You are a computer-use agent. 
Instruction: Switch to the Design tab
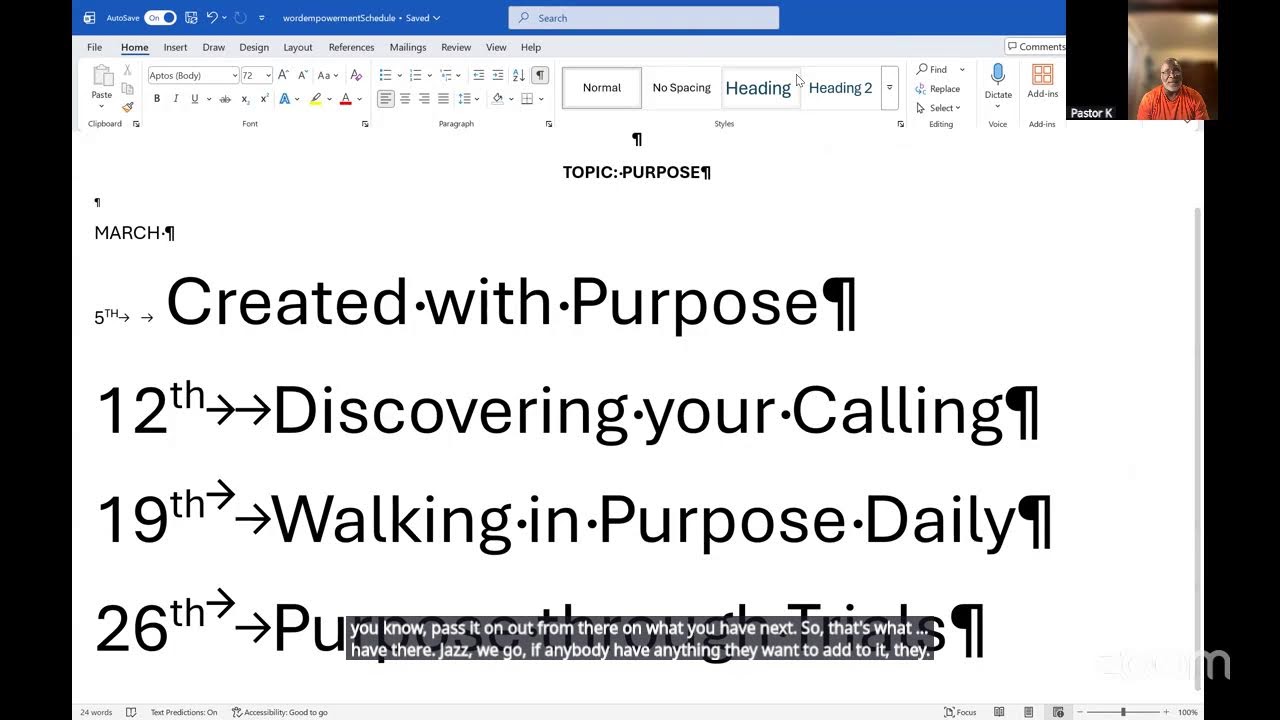pyautogui.click(x=254, y=47)
